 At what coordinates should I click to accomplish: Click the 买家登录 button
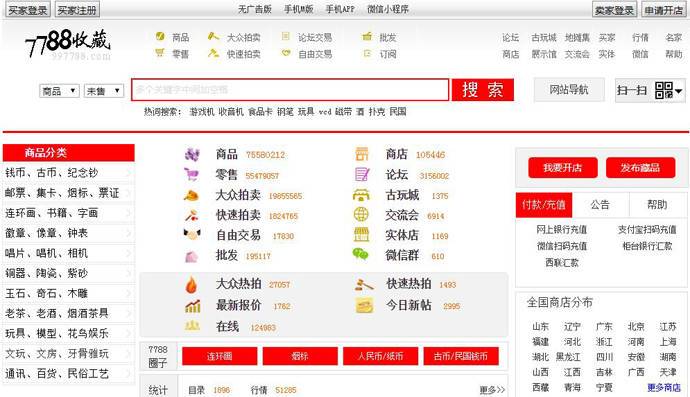point(28,10)
